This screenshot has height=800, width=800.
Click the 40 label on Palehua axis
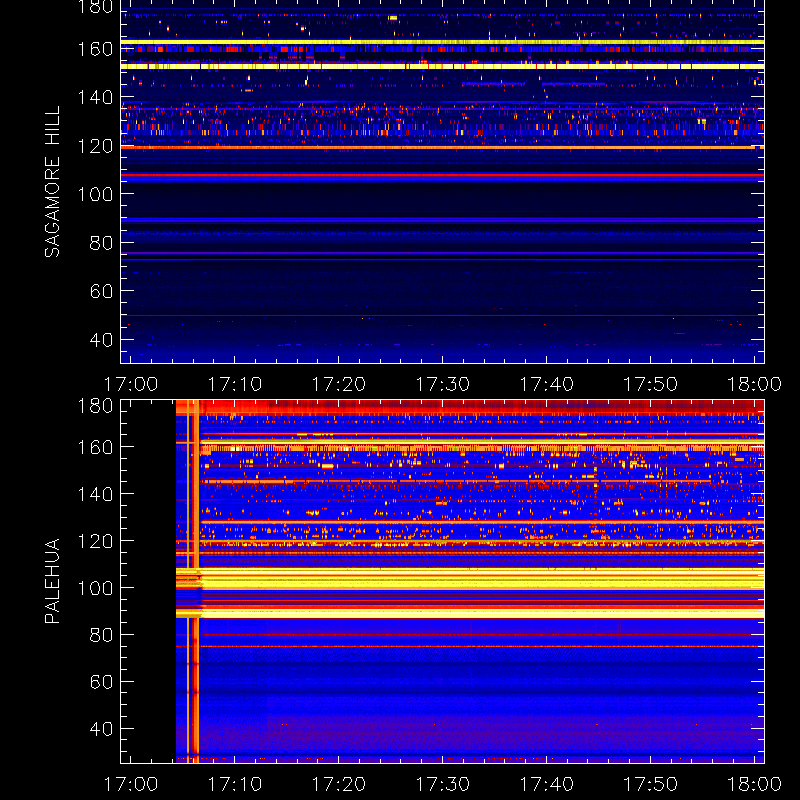pyautogui.click(x=101, y=729)
